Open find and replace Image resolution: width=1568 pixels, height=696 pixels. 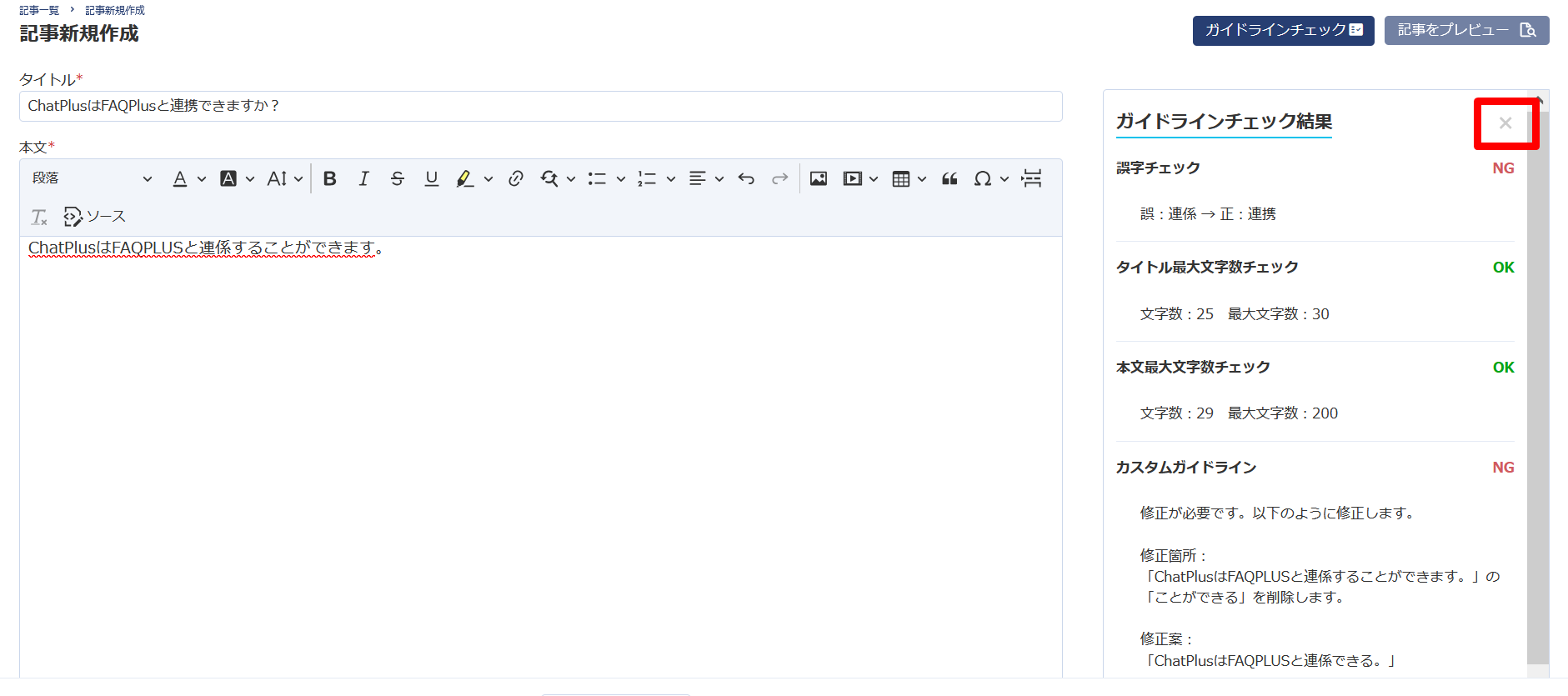click(549, 178)
